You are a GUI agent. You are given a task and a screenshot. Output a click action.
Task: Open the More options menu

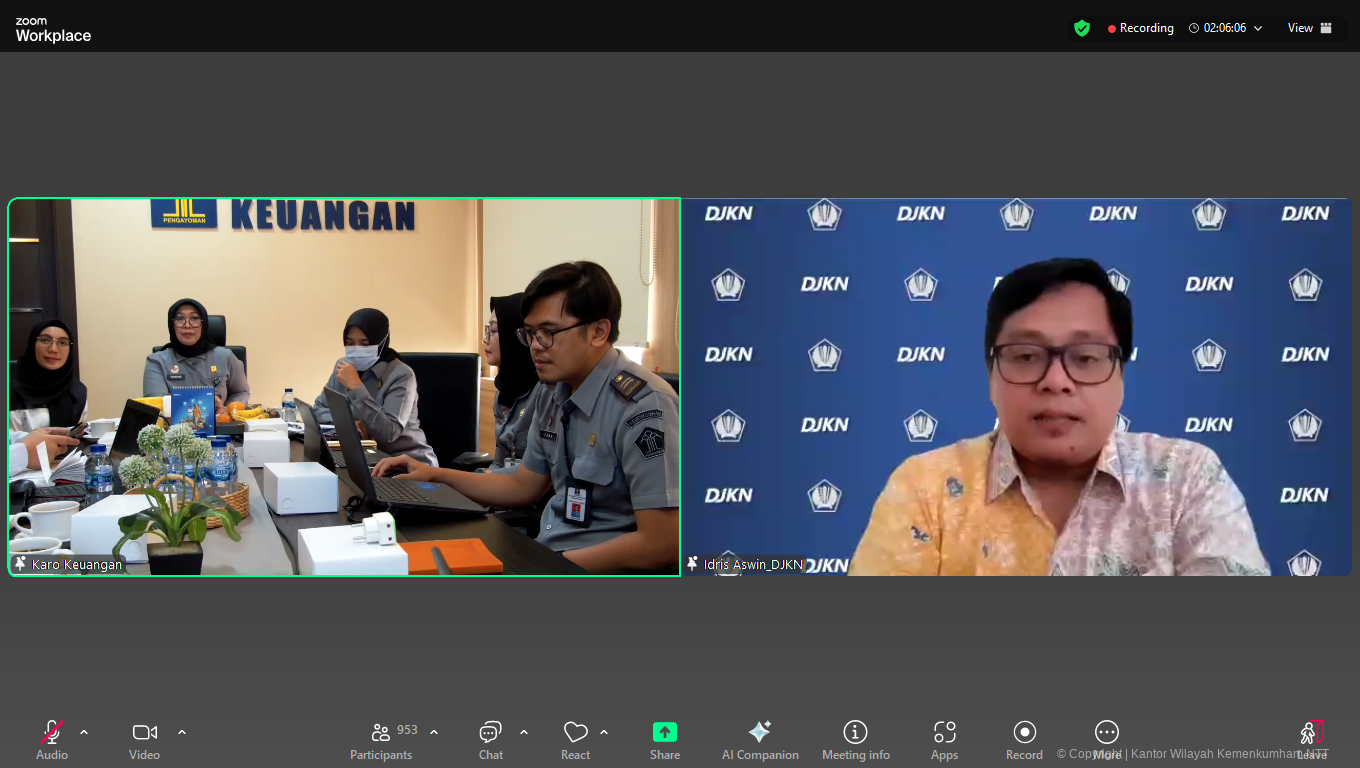tap(1106, 733)
